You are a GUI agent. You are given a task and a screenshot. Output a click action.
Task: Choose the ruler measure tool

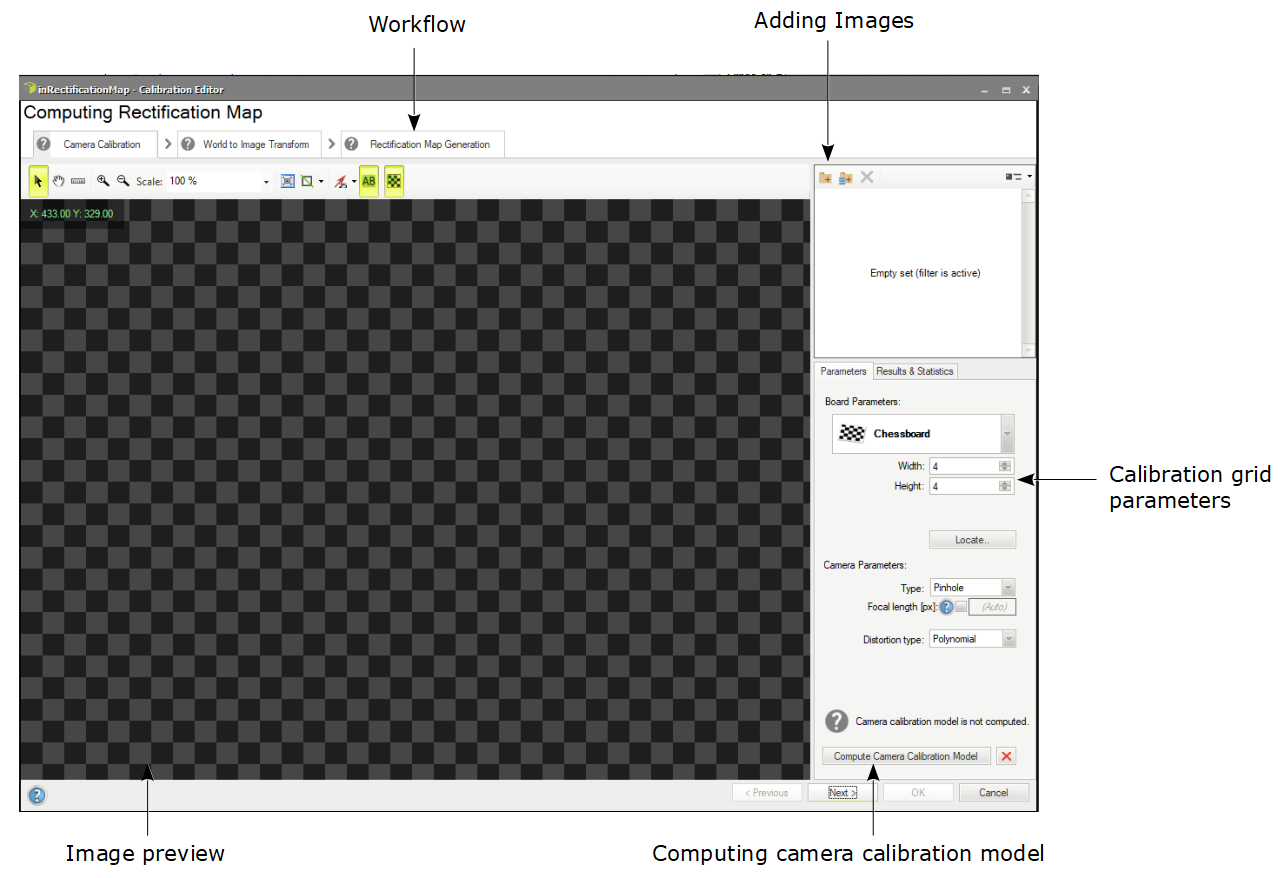tap(78, 181)
